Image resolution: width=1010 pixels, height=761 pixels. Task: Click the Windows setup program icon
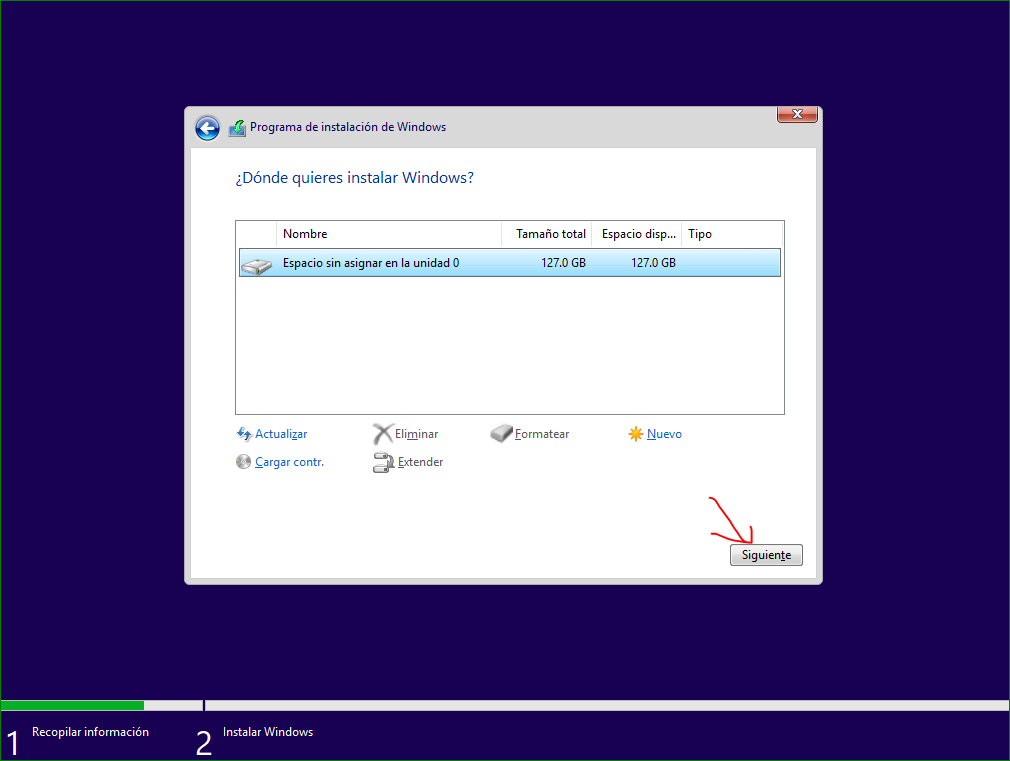(237, 128)
